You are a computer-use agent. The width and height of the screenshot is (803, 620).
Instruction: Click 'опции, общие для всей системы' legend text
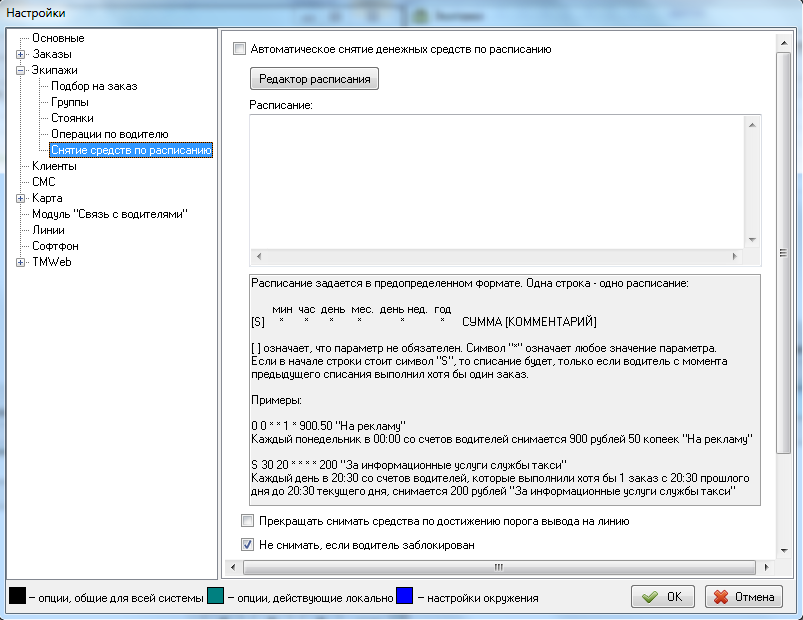pyautogui.click(x=121, y=598)
